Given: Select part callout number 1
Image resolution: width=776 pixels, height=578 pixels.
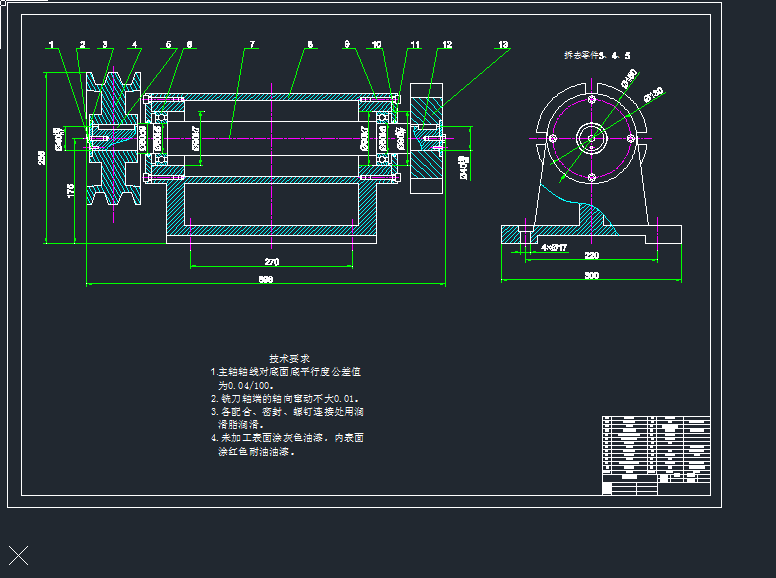Looking at the screenshot, I should pyautogui.click(x=52, y=45).
